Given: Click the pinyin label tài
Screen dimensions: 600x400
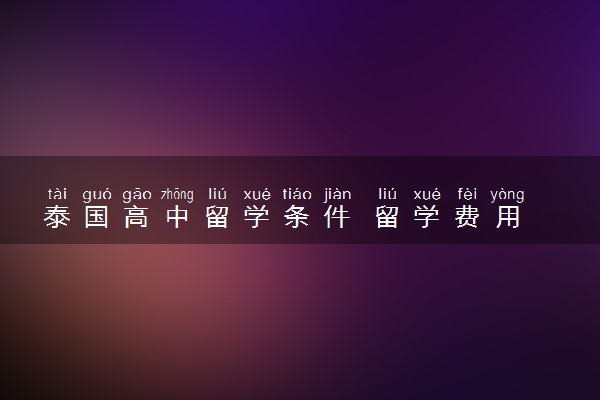Looking at the screenshot, I should click(x=57, y=194).
